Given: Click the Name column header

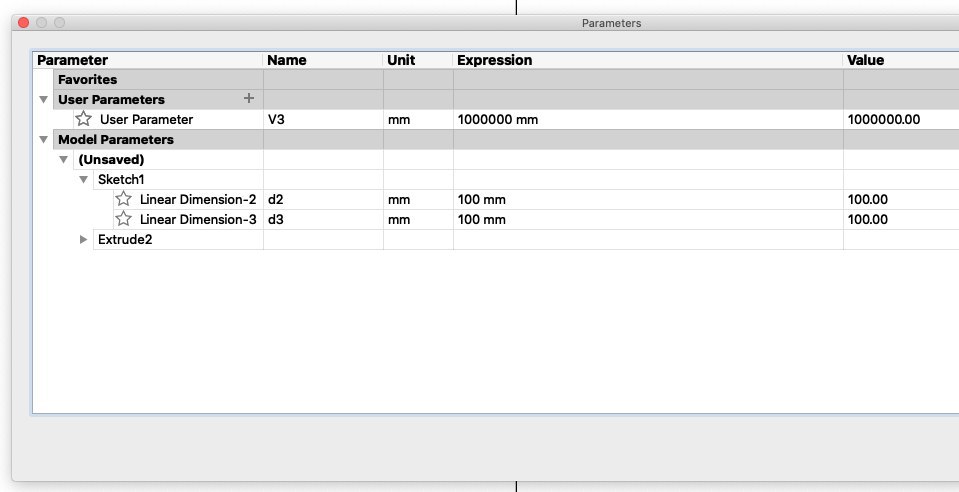Looking at the screenshot, I should pyautogui.click(x=323, y=60).
